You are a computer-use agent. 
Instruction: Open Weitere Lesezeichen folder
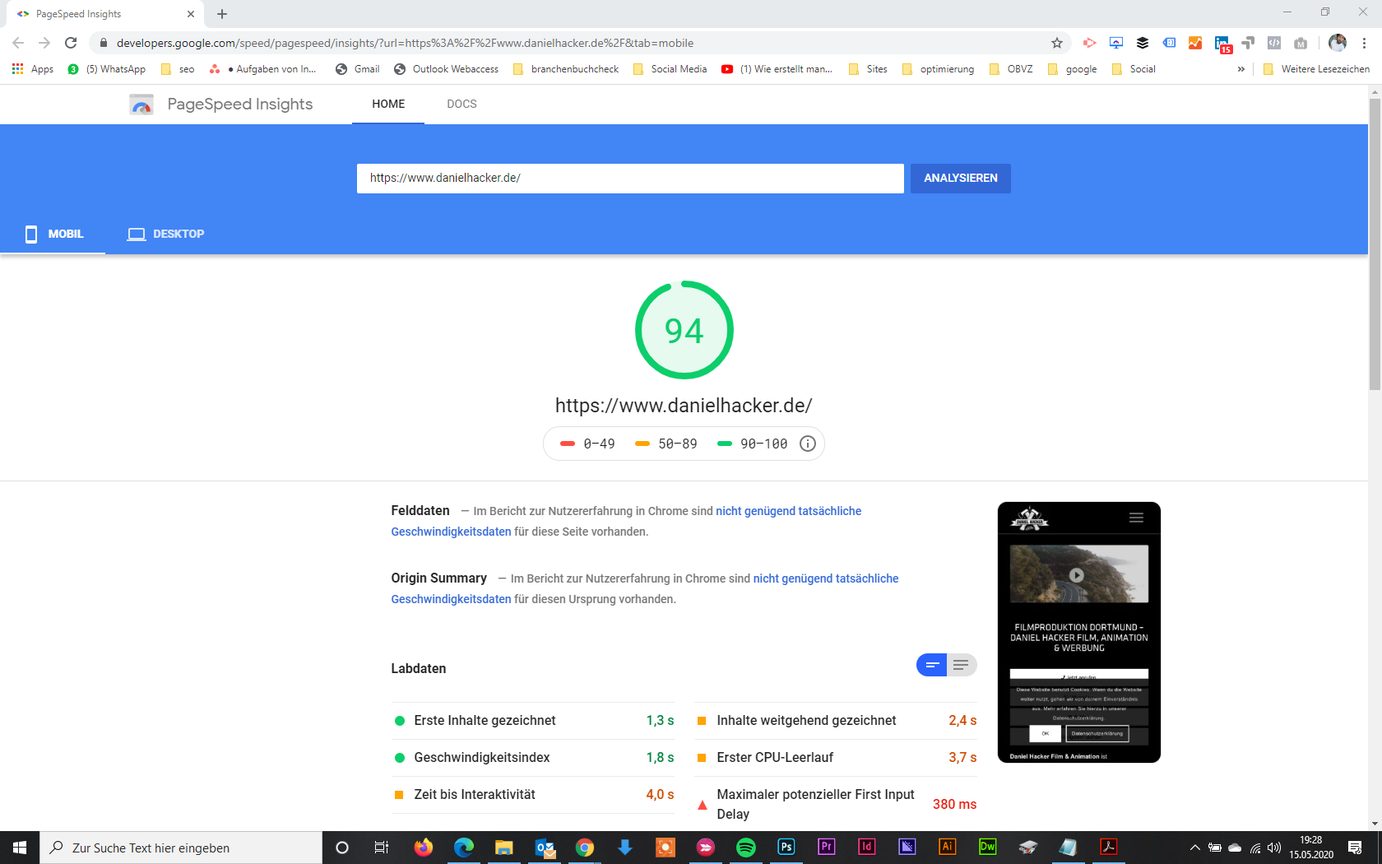point(1316,69)
